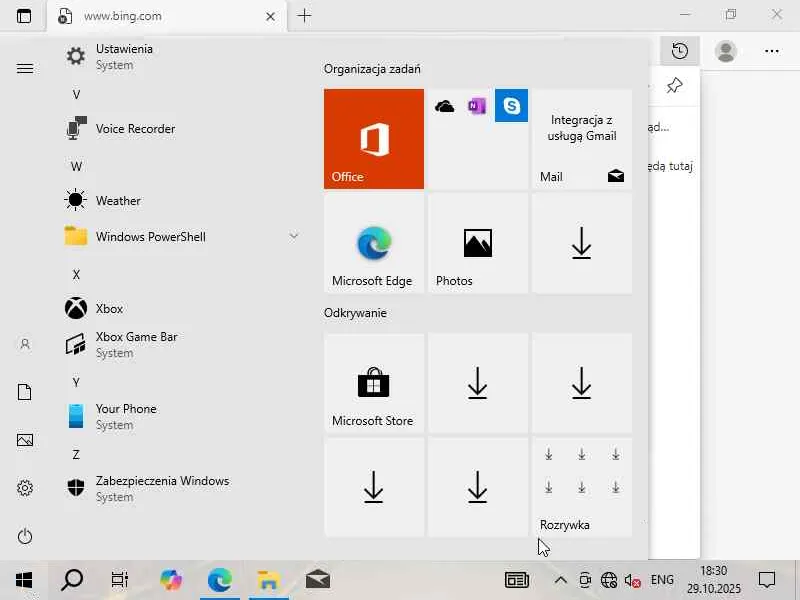800x600 pixels.
Task: Click the Organizacja zadań group title
Action: (x=372, y=69)
